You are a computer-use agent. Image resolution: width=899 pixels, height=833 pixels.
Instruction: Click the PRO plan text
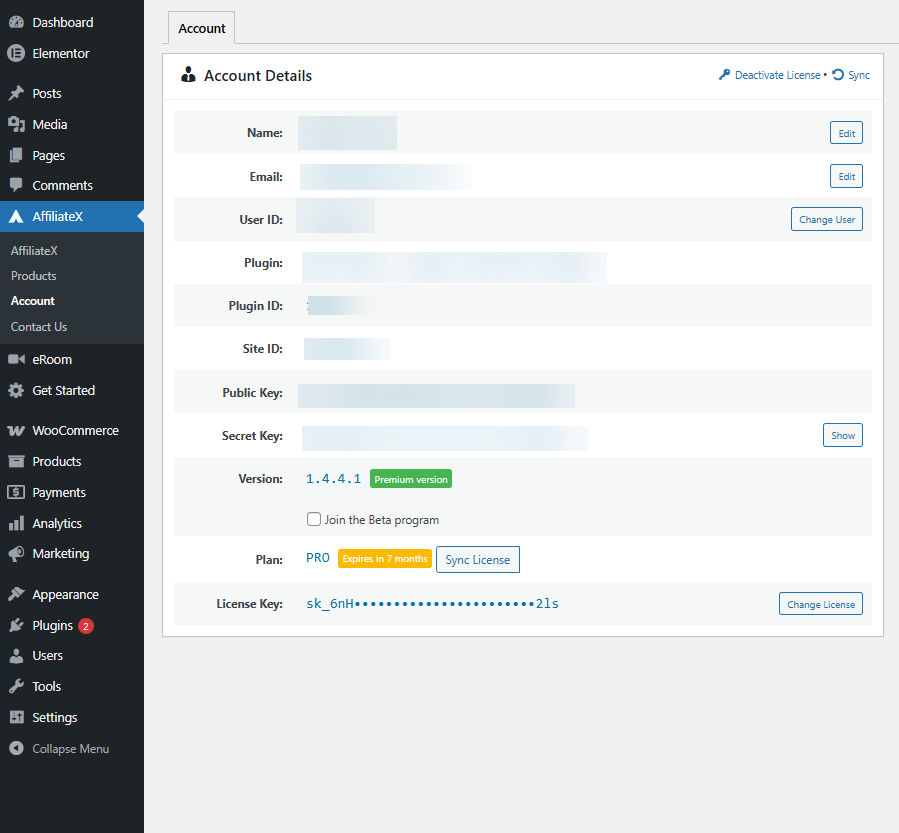click(318, 558)
